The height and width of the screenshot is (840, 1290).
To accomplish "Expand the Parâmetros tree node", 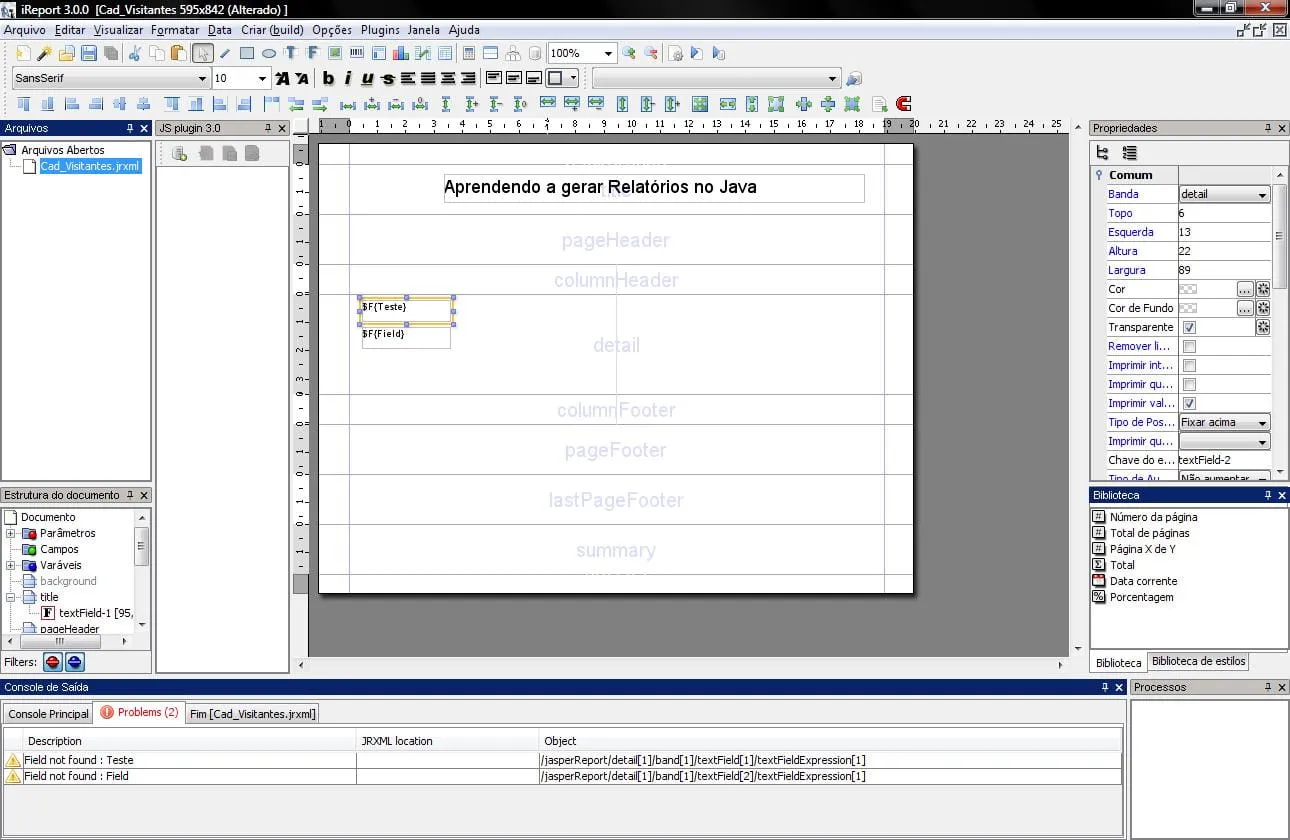I will tap(11, 534).
